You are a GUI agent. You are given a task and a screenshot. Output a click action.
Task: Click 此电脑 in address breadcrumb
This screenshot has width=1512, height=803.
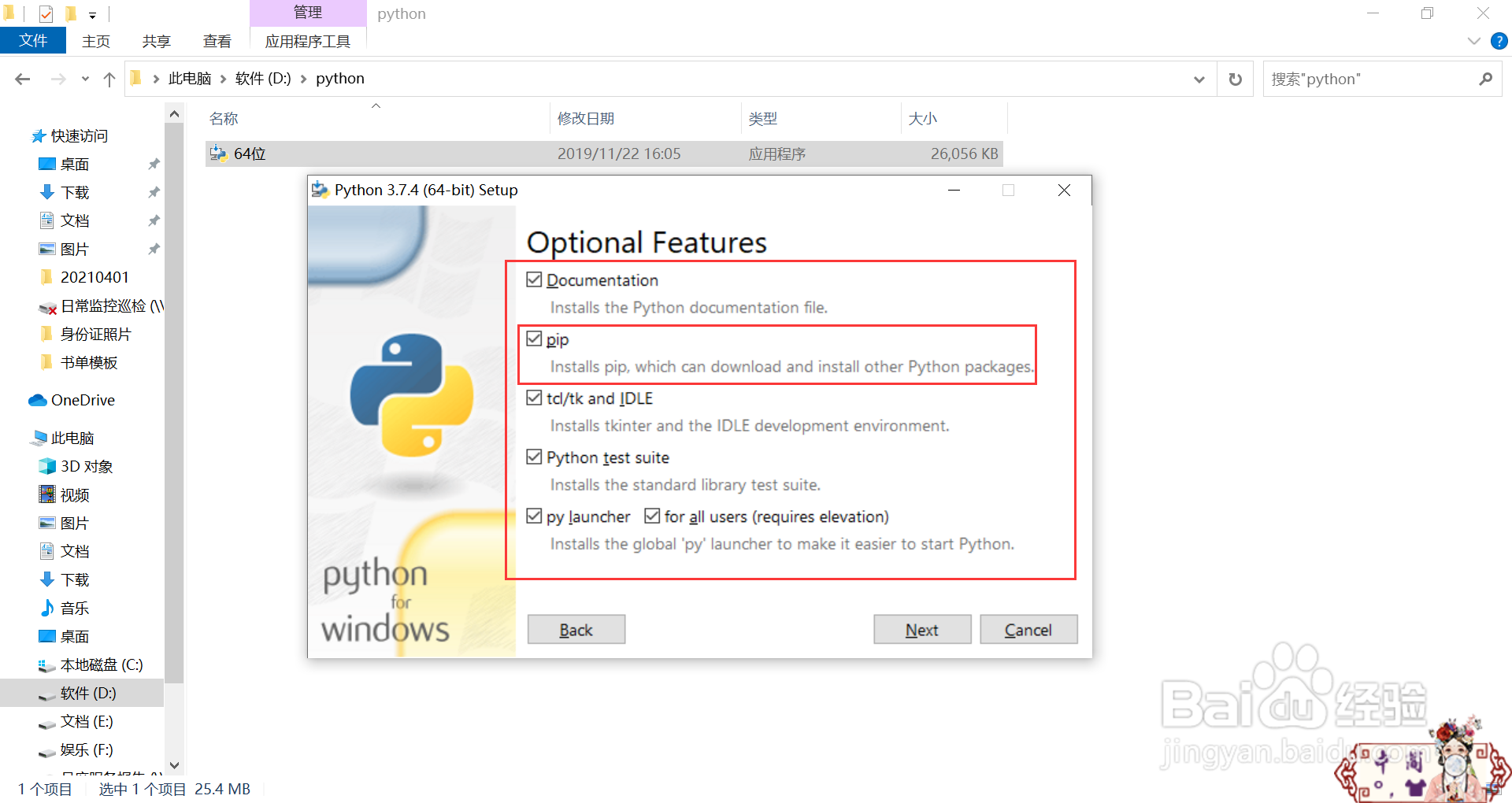point(190,79)
